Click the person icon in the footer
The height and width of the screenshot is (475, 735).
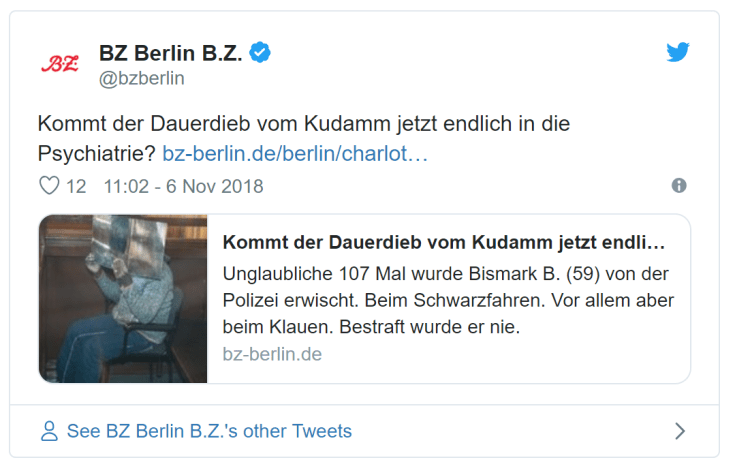48,432
